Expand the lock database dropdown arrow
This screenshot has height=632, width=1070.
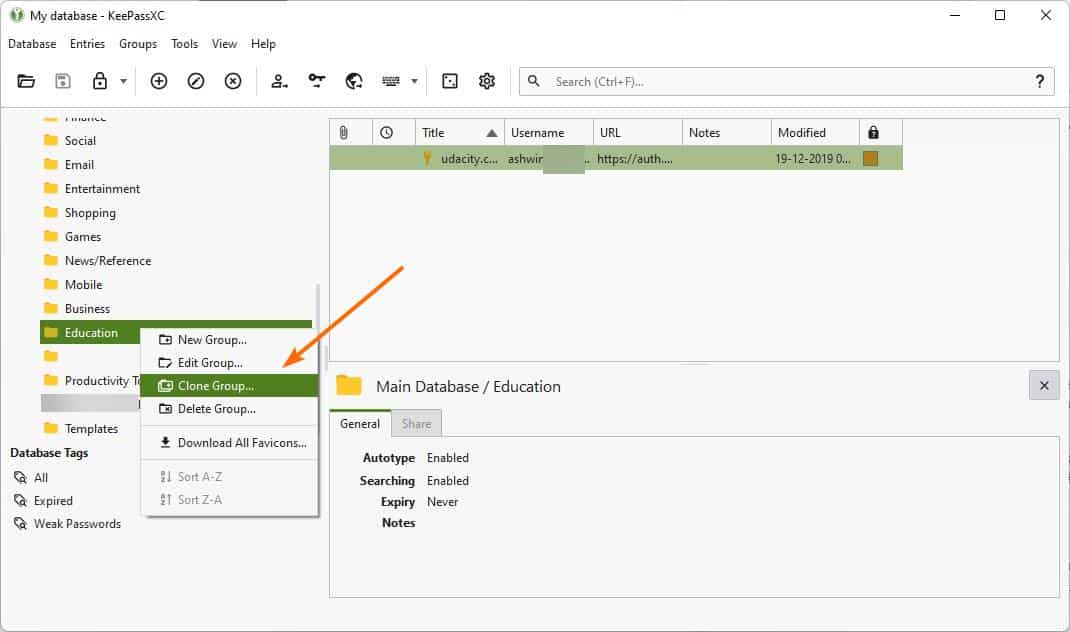pyautogui.click(x=123, y=82)
